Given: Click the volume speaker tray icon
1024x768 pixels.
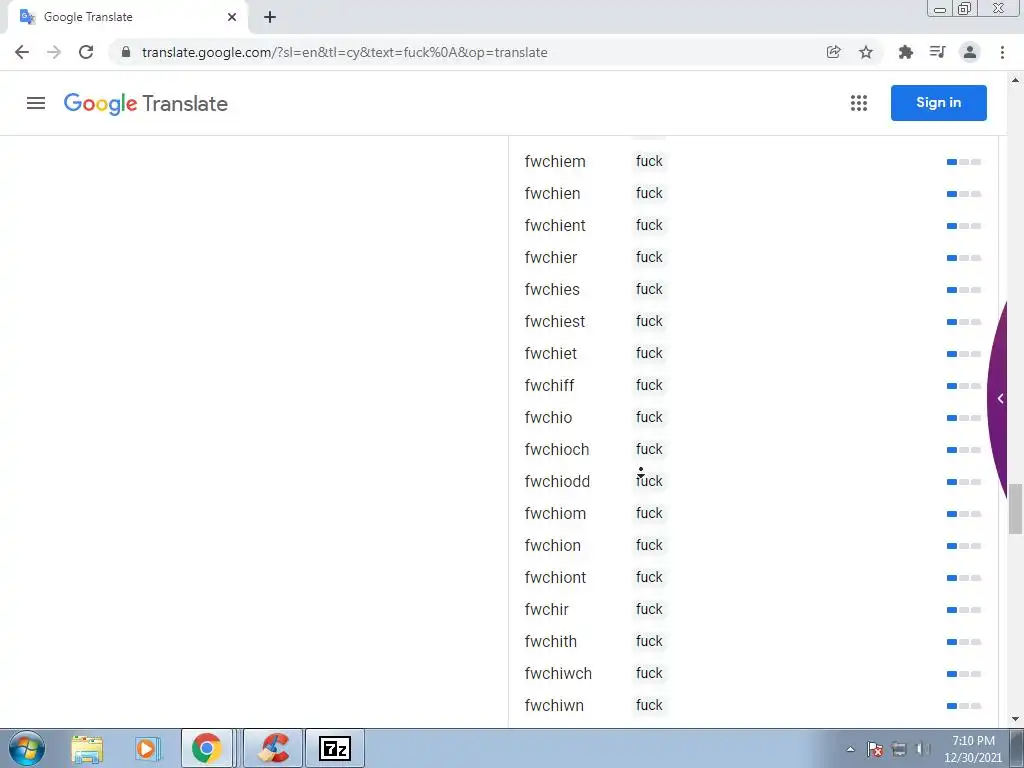Looking at the screenshot, I should point(923,749).
